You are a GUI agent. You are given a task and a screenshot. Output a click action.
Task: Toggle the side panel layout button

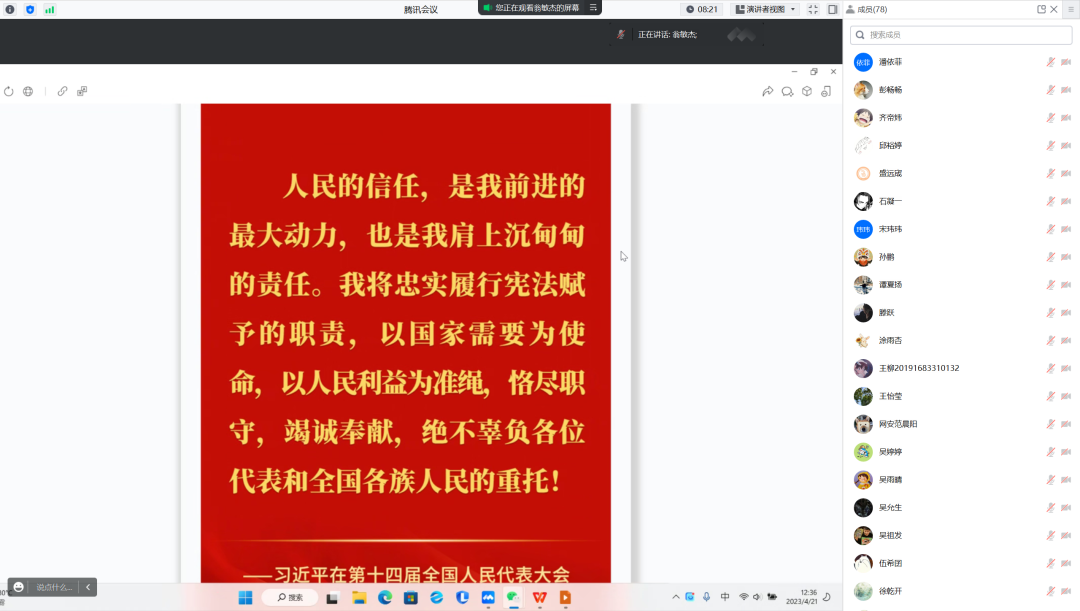pos(832,9)
